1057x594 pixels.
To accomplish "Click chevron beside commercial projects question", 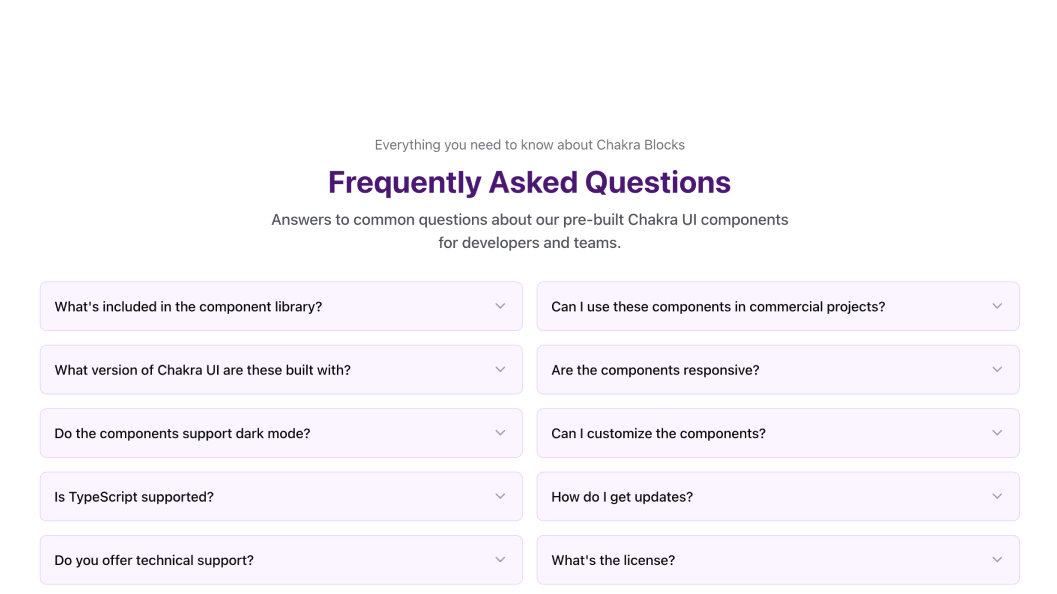I will (x=997, y=306).
